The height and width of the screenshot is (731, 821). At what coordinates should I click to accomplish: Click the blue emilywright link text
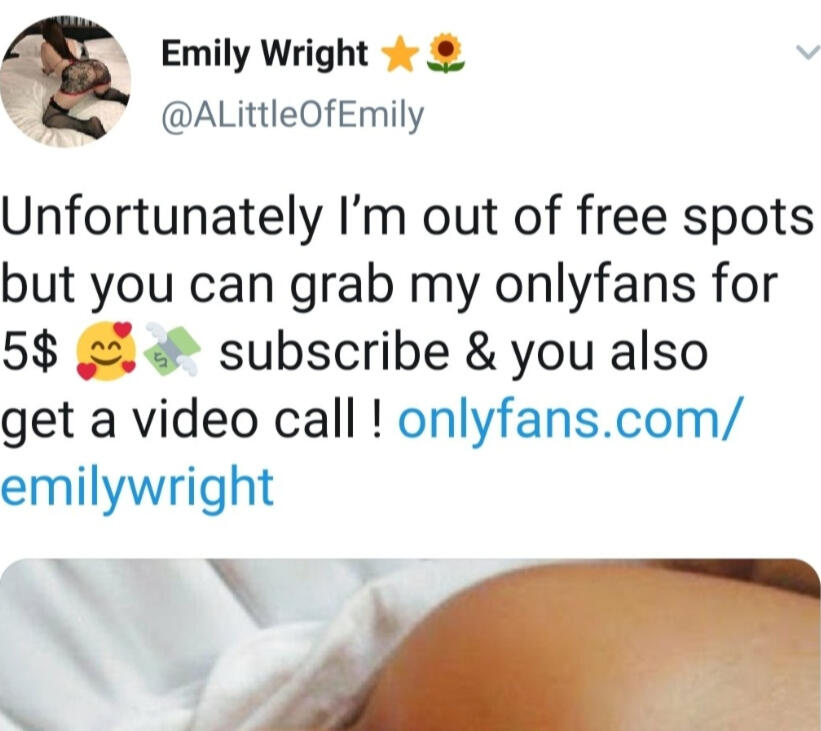(137, 488)
